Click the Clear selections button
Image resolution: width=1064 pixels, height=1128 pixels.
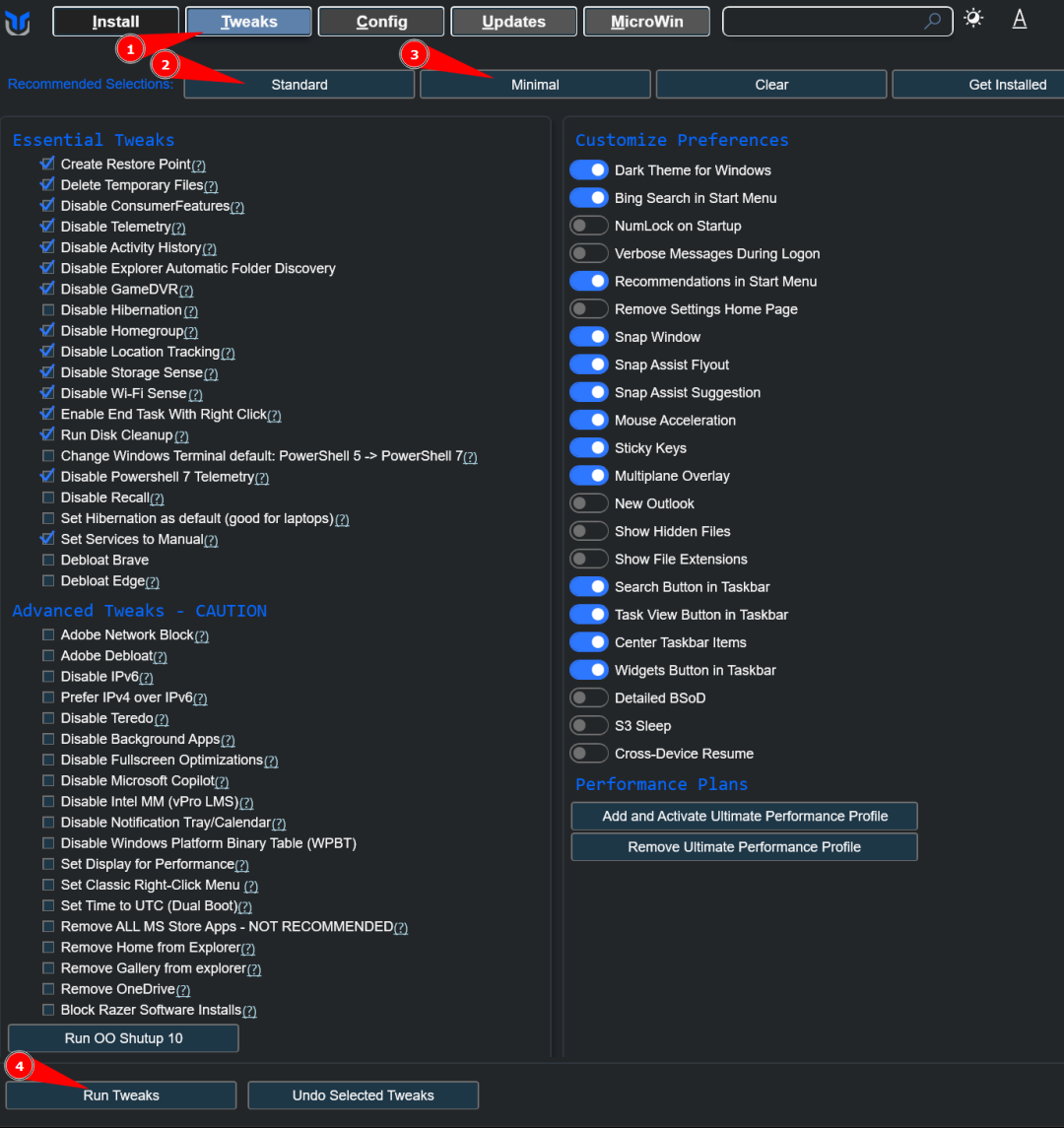[x=771, y=85]
